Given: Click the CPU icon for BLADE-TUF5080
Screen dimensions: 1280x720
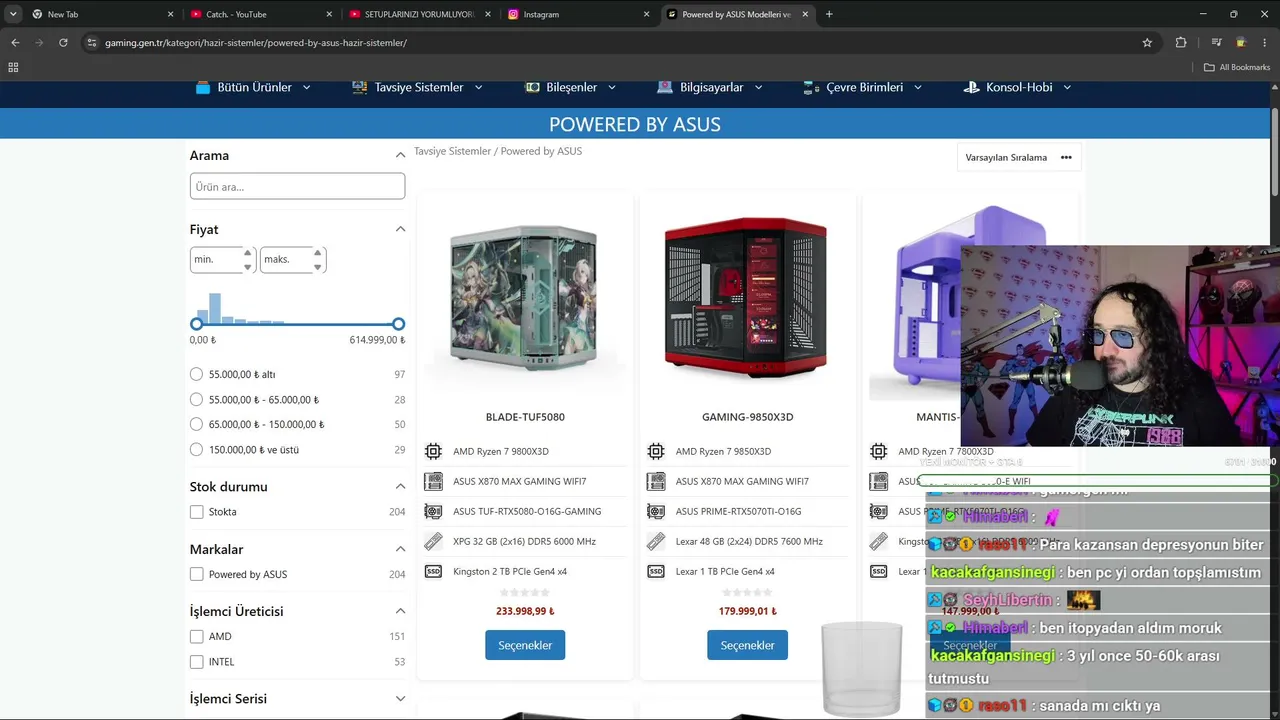Looking at the screenshot, I should point(433,451).
